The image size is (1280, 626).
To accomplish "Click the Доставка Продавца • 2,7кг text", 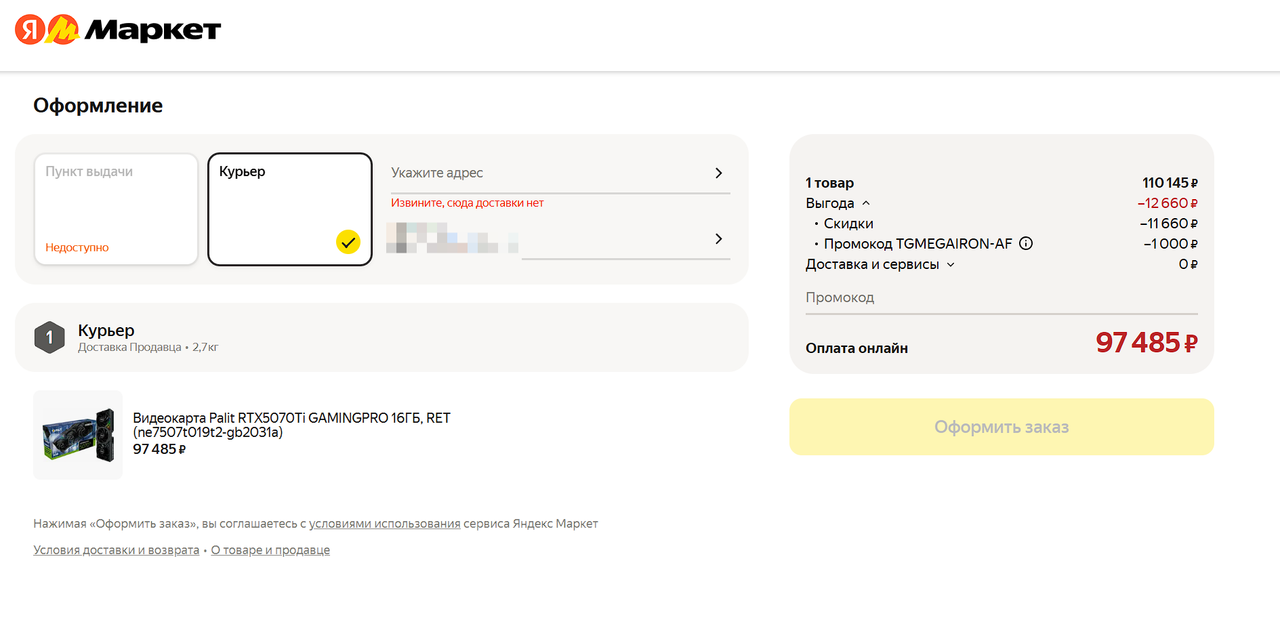I will pos(148,348).
